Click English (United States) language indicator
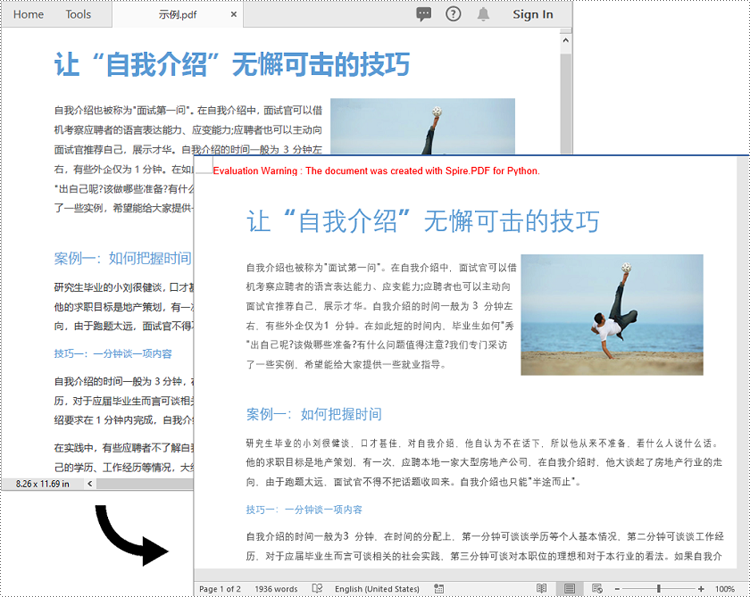Viewport: 750px width, 597px height. (377, 589)
